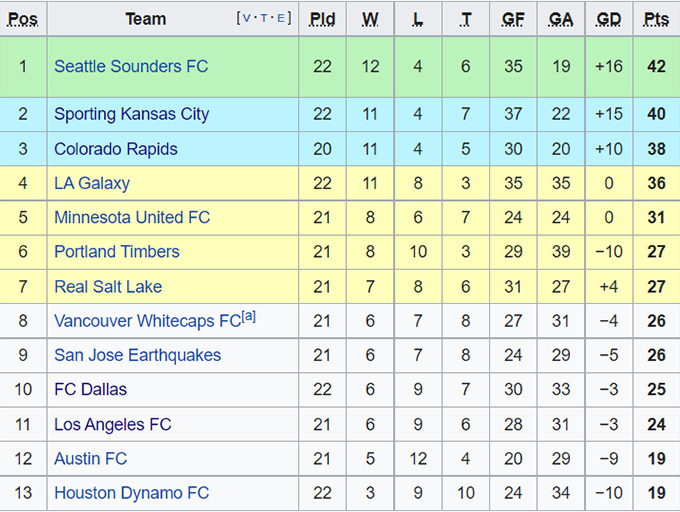
Task: Click the T (talk) template link
Action: coord(264,18)
